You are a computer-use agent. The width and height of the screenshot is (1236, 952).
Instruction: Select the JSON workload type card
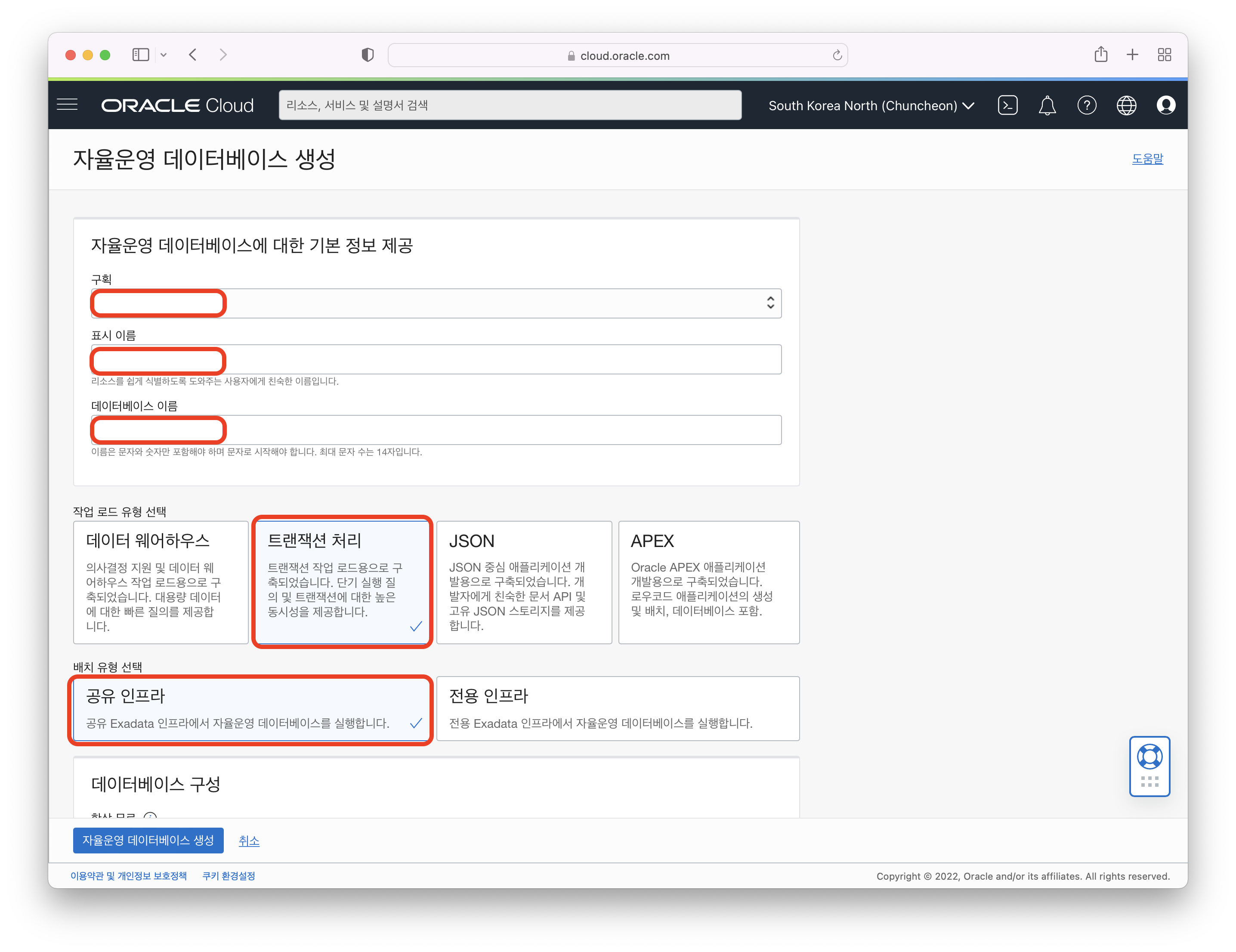(524, 582)
